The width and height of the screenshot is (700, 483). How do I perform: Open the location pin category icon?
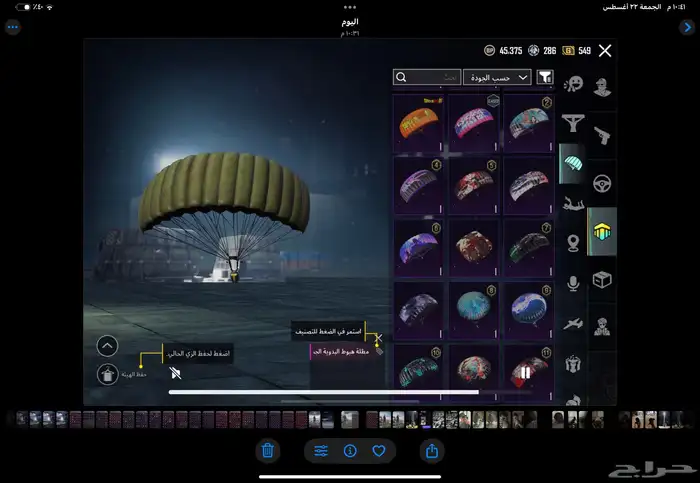pyautogui.click(x=573, y=243)
